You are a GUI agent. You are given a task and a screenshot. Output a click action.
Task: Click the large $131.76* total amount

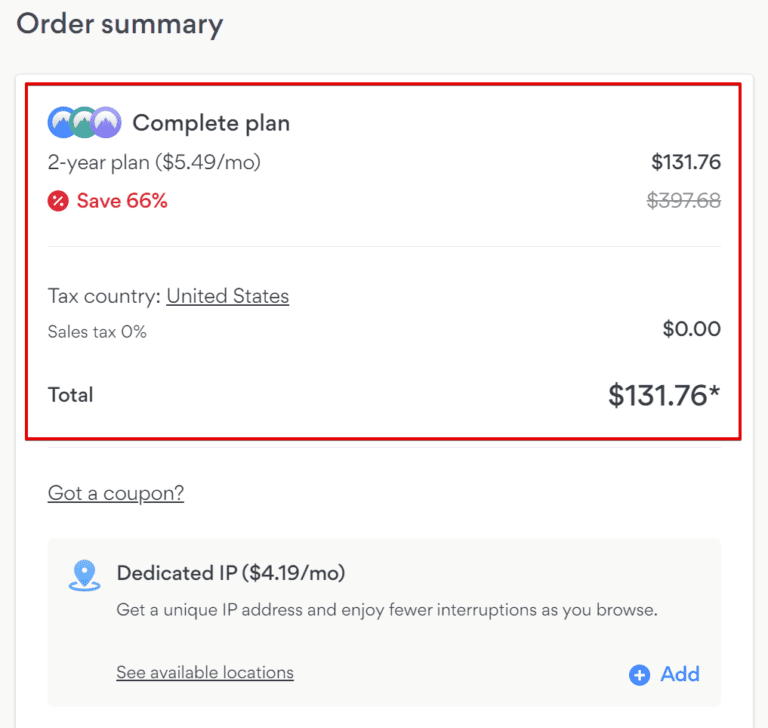click(663, 396)
